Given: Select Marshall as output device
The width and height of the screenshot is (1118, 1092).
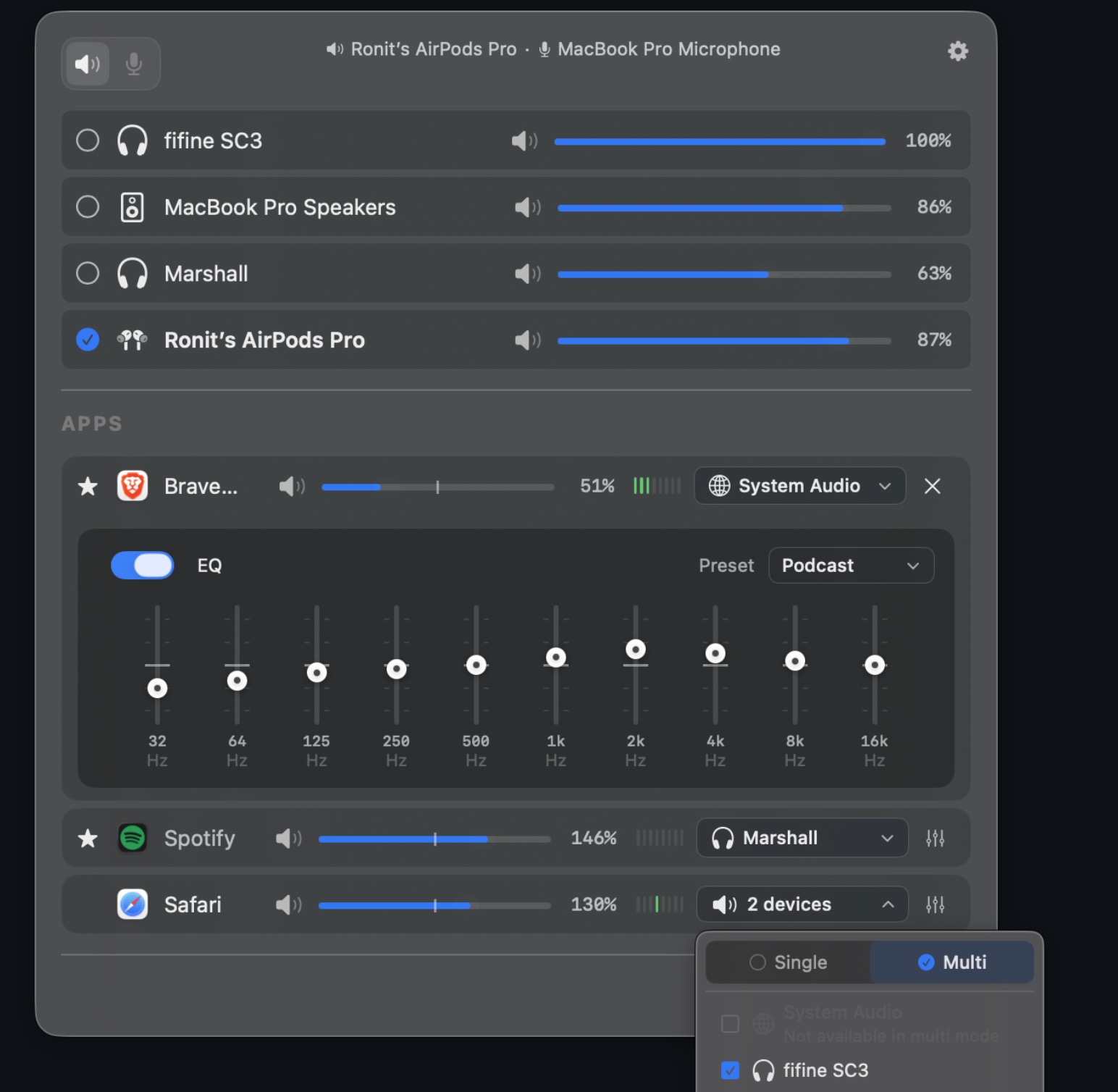Looking at the screenshot, I should 88,274.
